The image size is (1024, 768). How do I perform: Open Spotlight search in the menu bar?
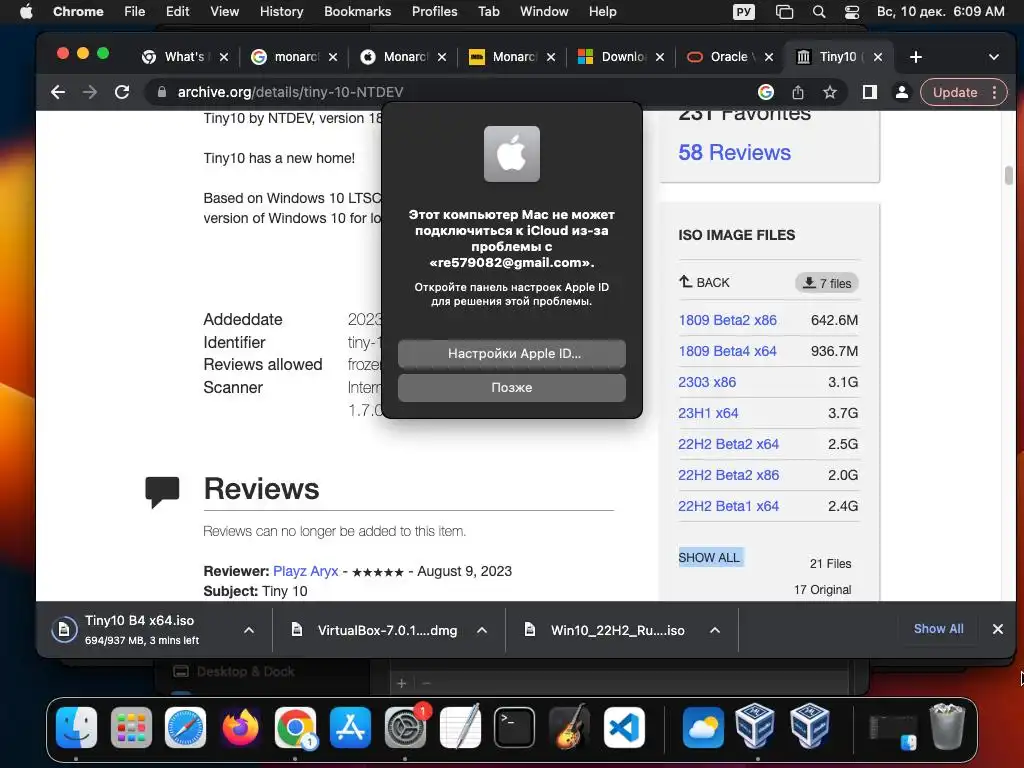[818, 12]
